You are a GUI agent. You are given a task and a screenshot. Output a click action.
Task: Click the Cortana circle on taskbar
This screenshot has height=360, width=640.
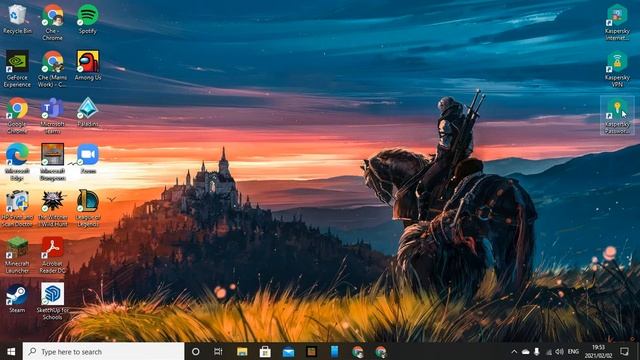click(x=196, y=351)
